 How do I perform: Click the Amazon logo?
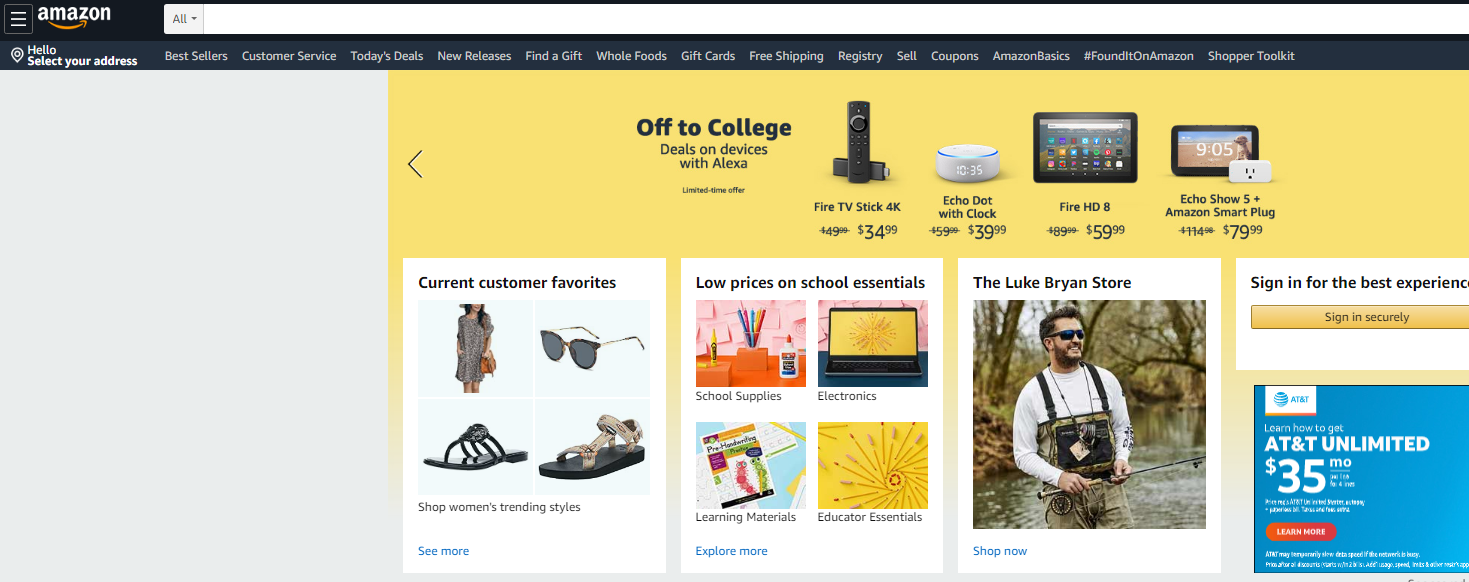(x=75, y=17)
